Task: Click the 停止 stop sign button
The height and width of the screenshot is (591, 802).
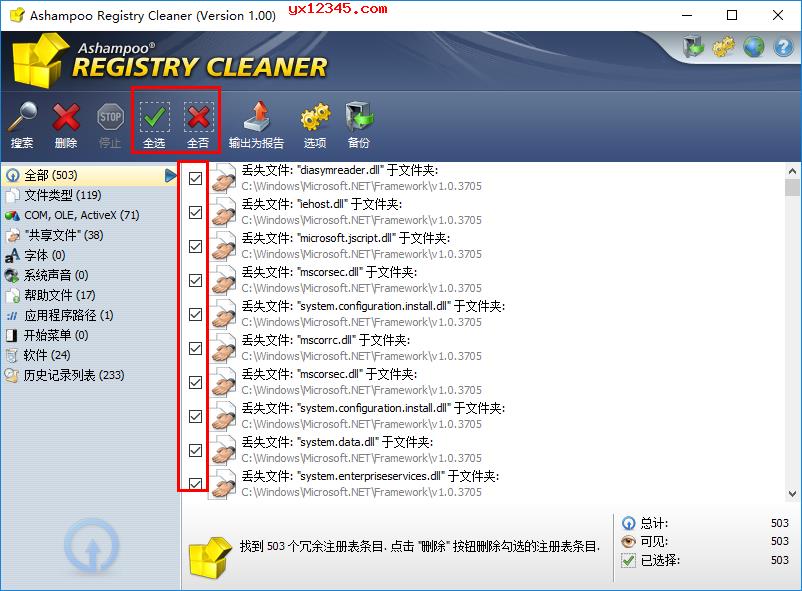Action: [110, 125]
